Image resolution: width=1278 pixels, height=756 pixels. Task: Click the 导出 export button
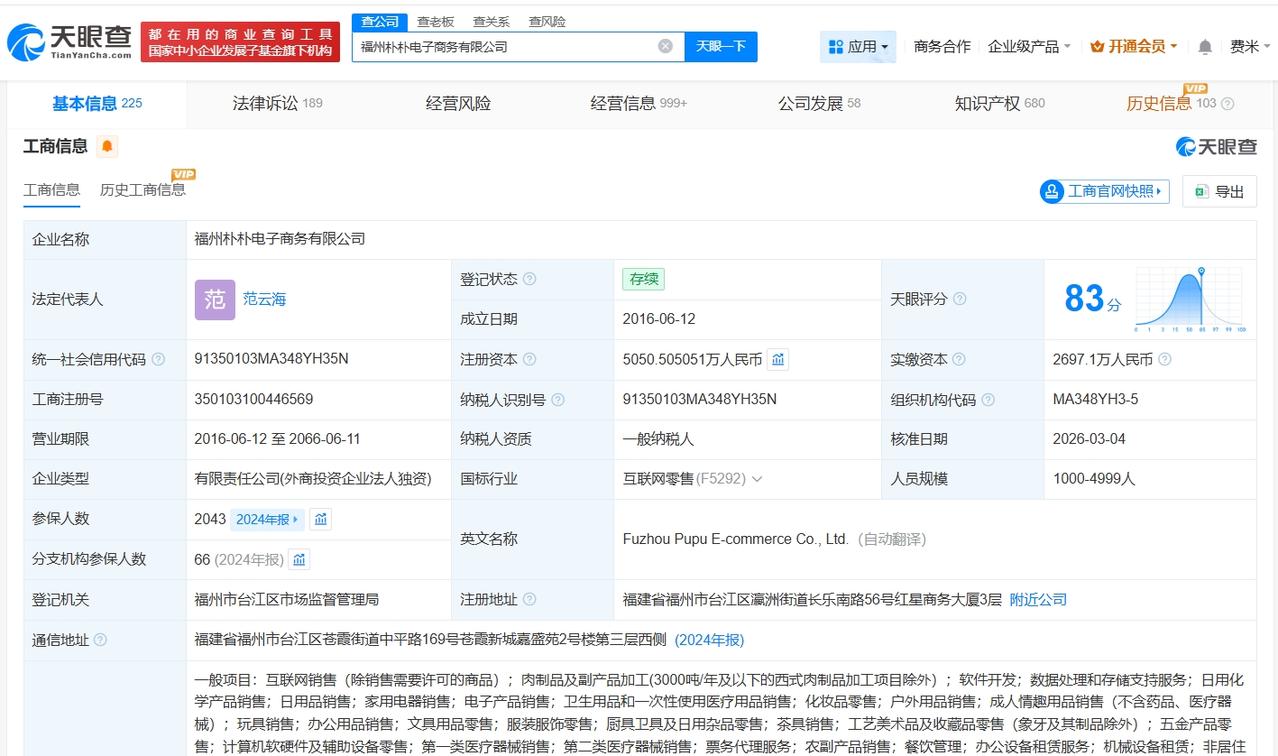coord(1220,191)
